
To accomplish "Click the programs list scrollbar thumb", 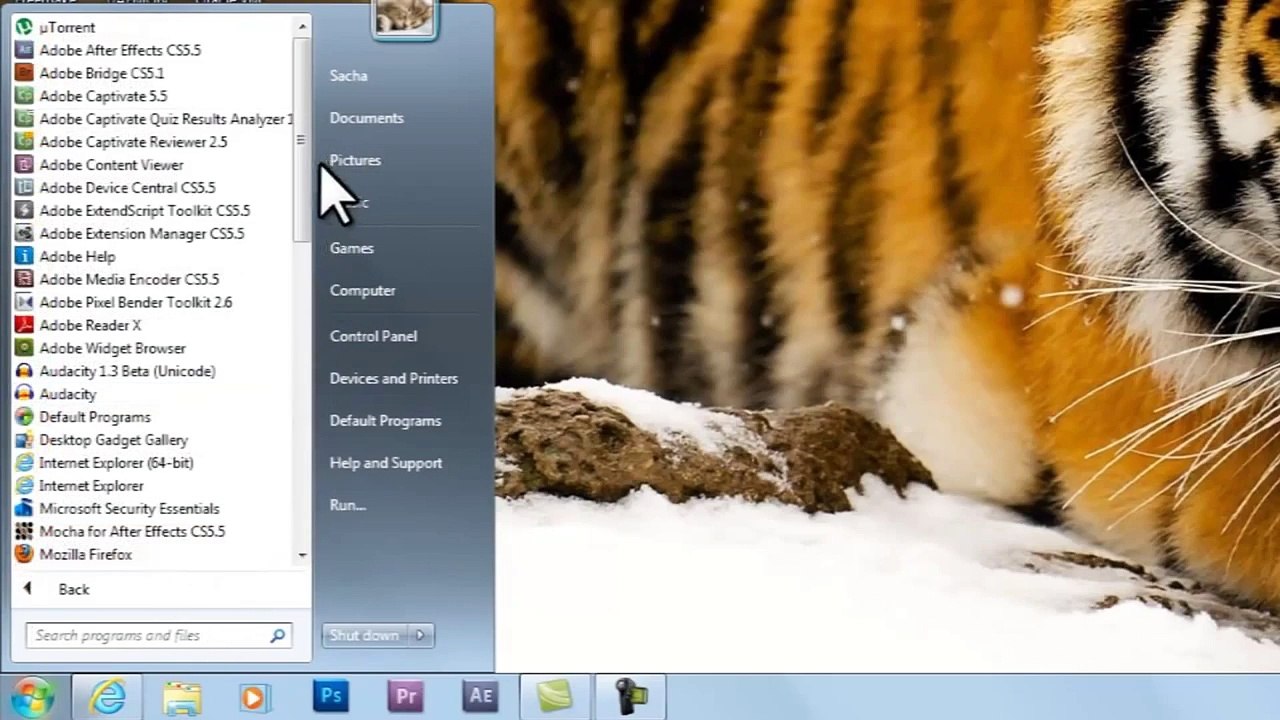I will click(302, 140).
